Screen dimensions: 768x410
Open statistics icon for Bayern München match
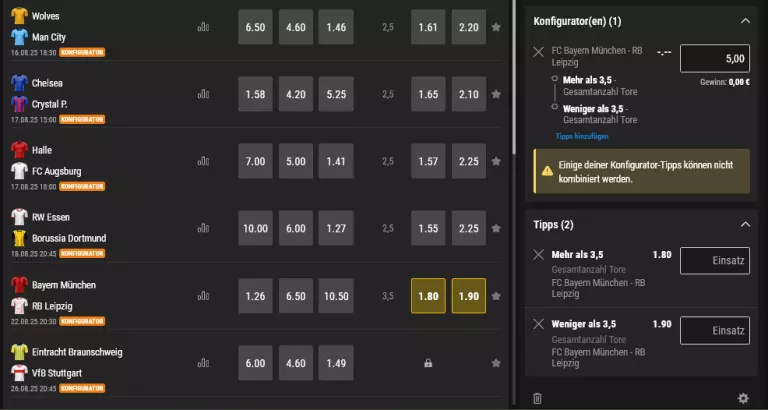(x=203, y=296)
